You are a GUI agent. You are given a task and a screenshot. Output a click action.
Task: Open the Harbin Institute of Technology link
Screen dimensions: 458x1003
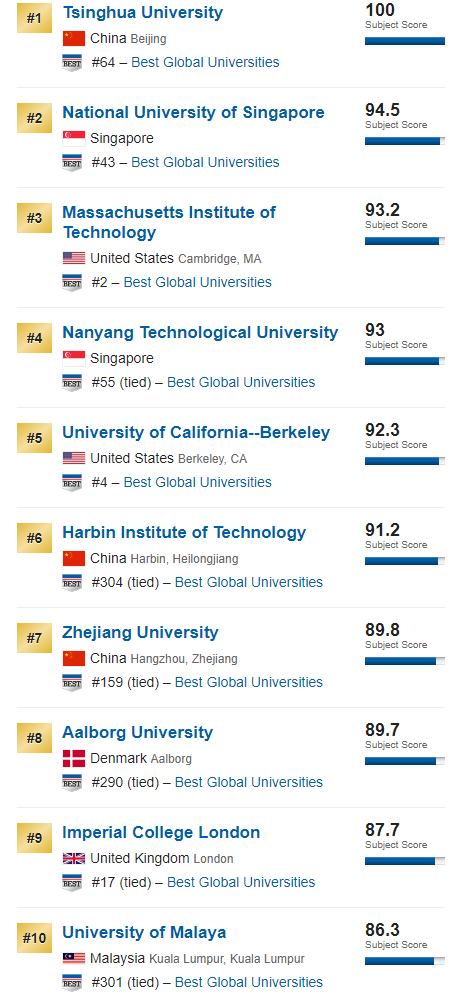[184, 532]
